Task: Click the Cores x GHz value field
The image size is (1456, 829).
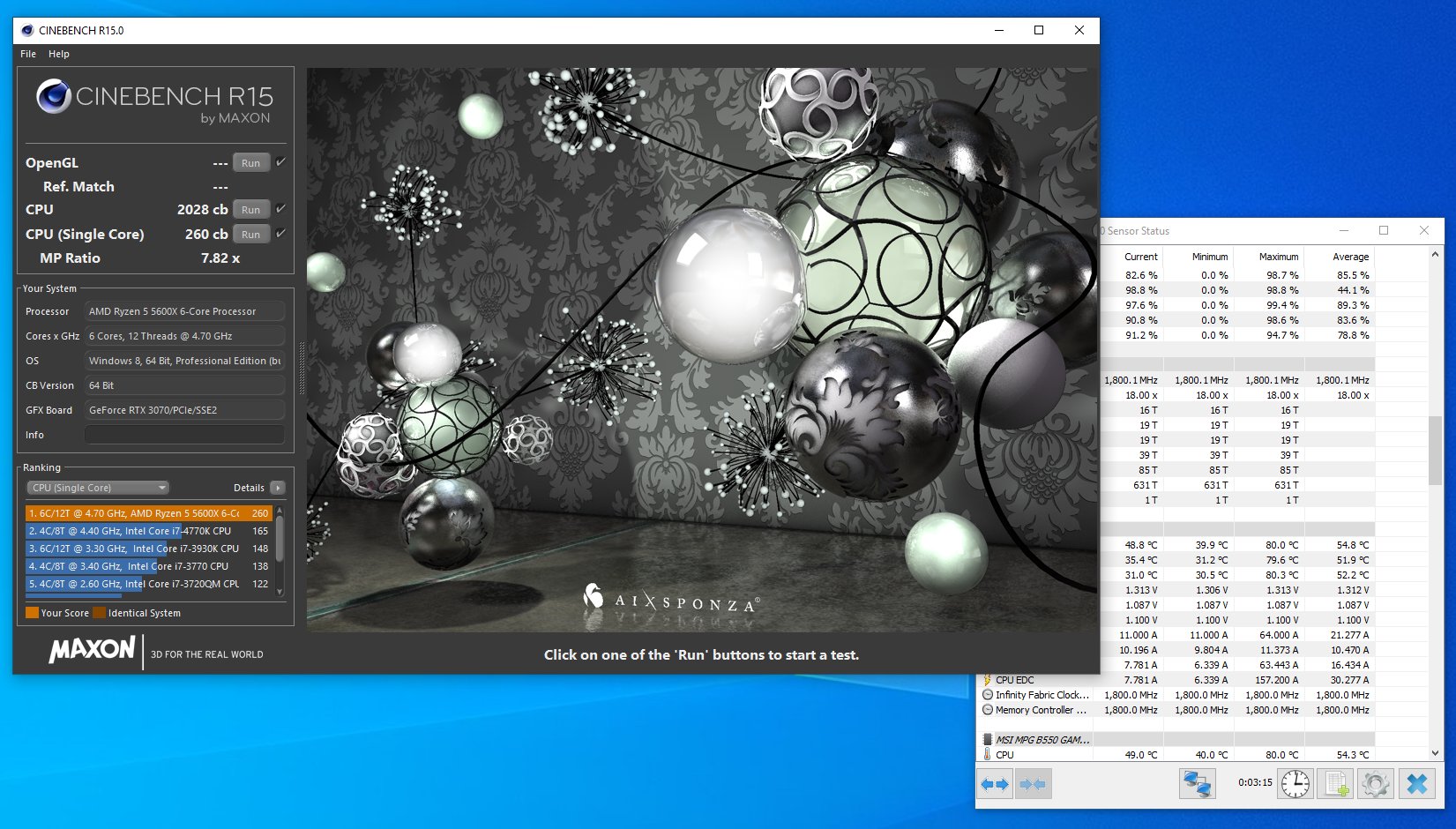Action: point(184,336)
